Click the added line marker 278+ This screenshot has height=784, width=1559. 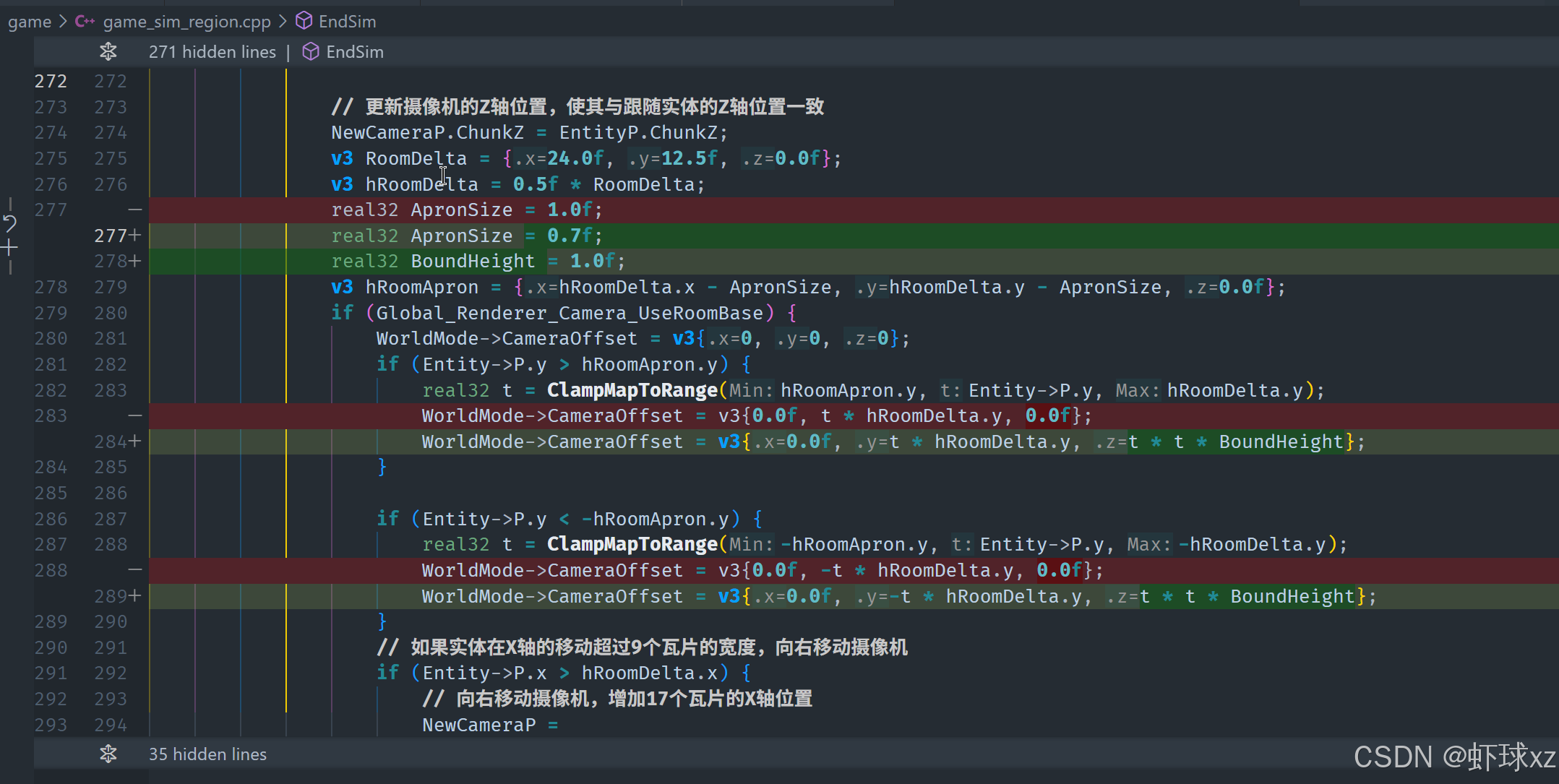tap(118, 261)
